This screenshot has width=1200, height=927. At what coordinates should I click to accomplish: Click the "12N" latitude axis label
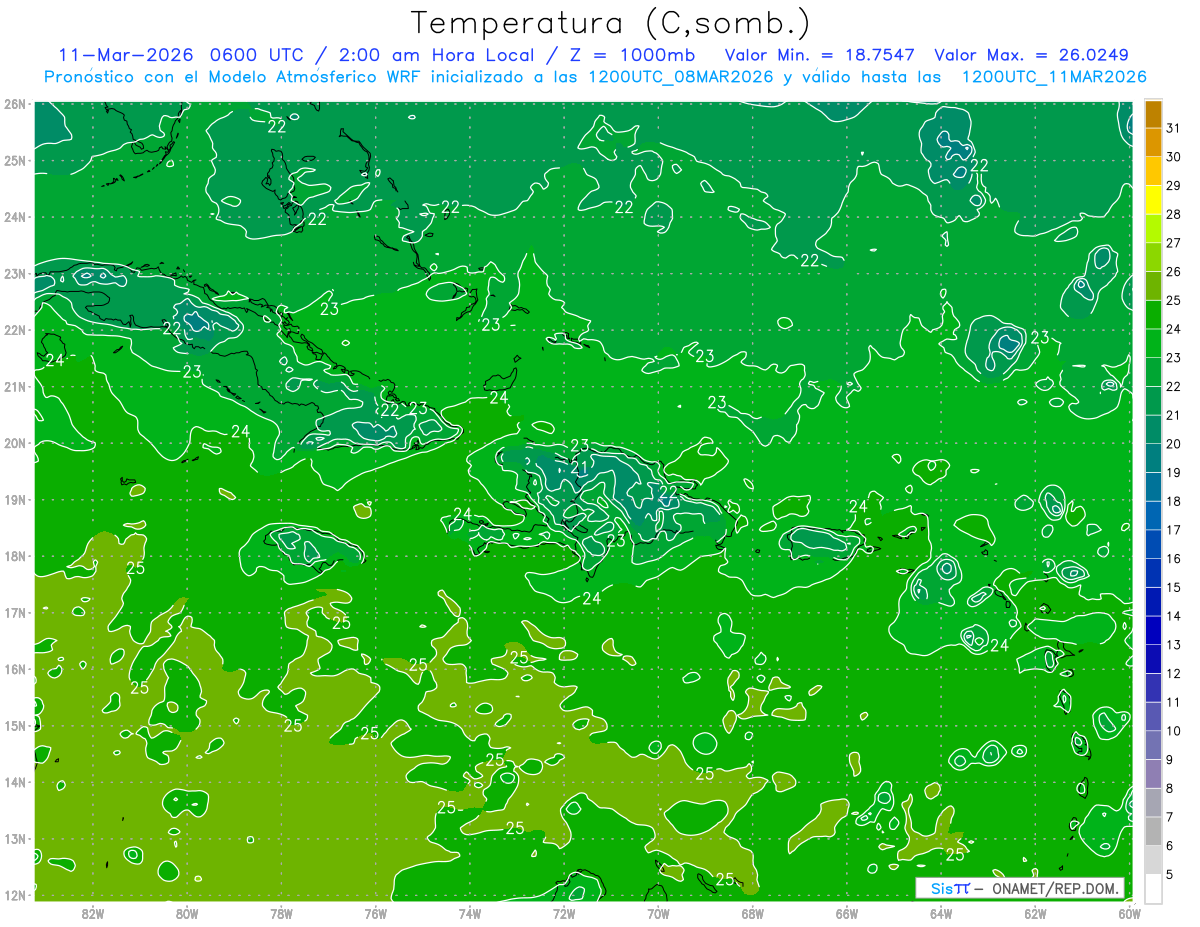15,895
